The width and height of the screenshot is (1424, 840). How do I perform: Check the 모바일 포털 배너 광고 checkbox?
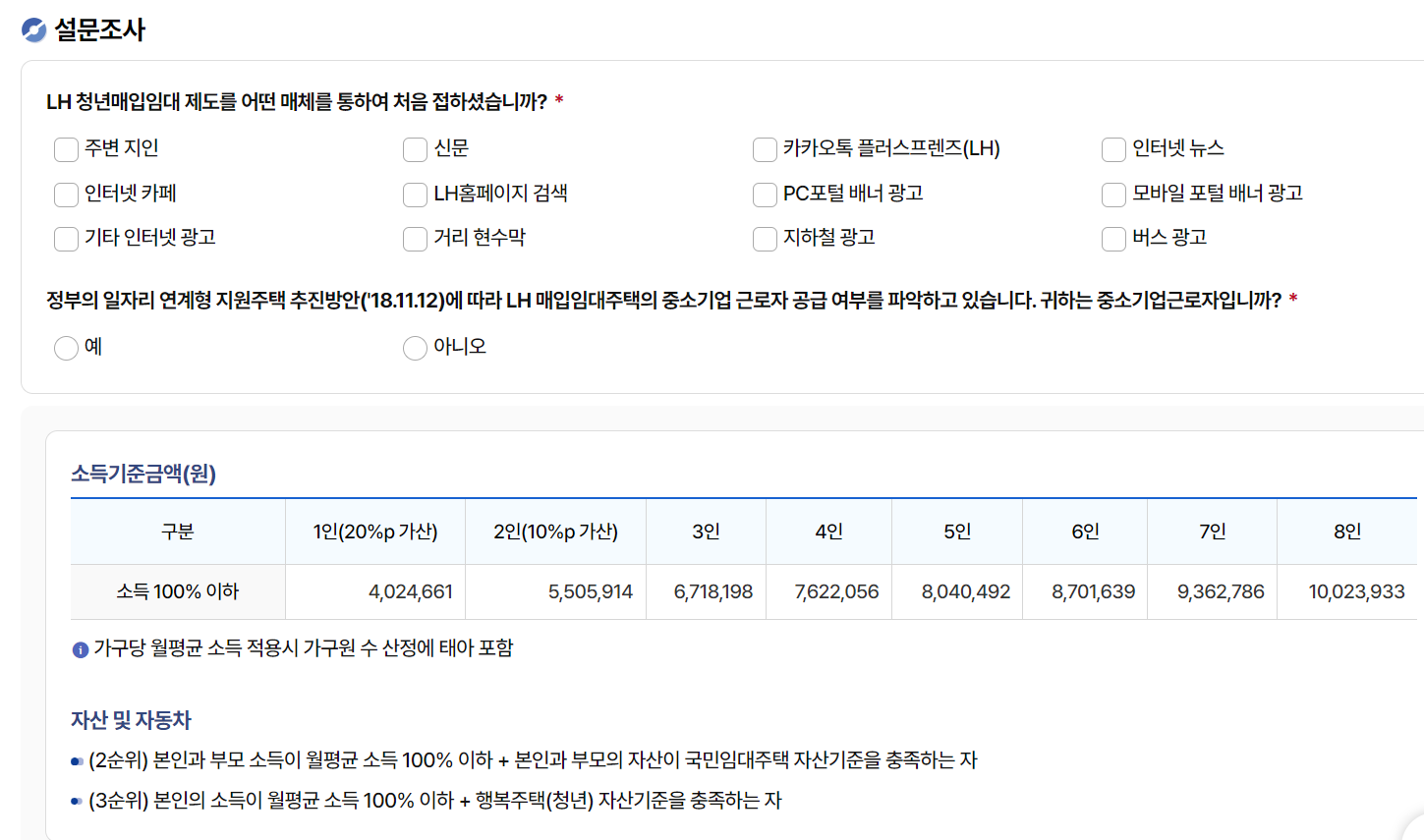(1112, 195)
